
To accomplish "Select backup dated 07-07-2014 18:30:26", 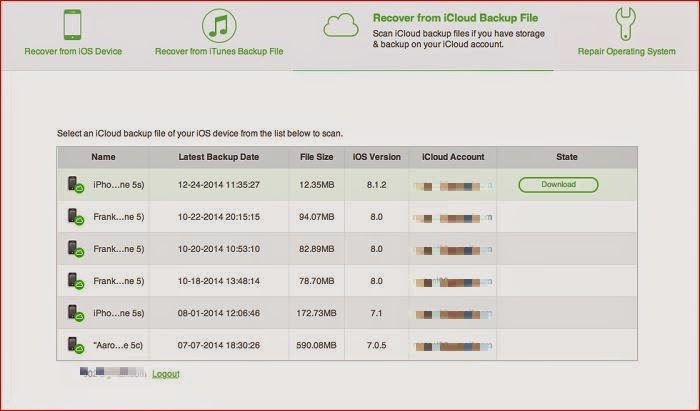I will click(x=219, y=345).
